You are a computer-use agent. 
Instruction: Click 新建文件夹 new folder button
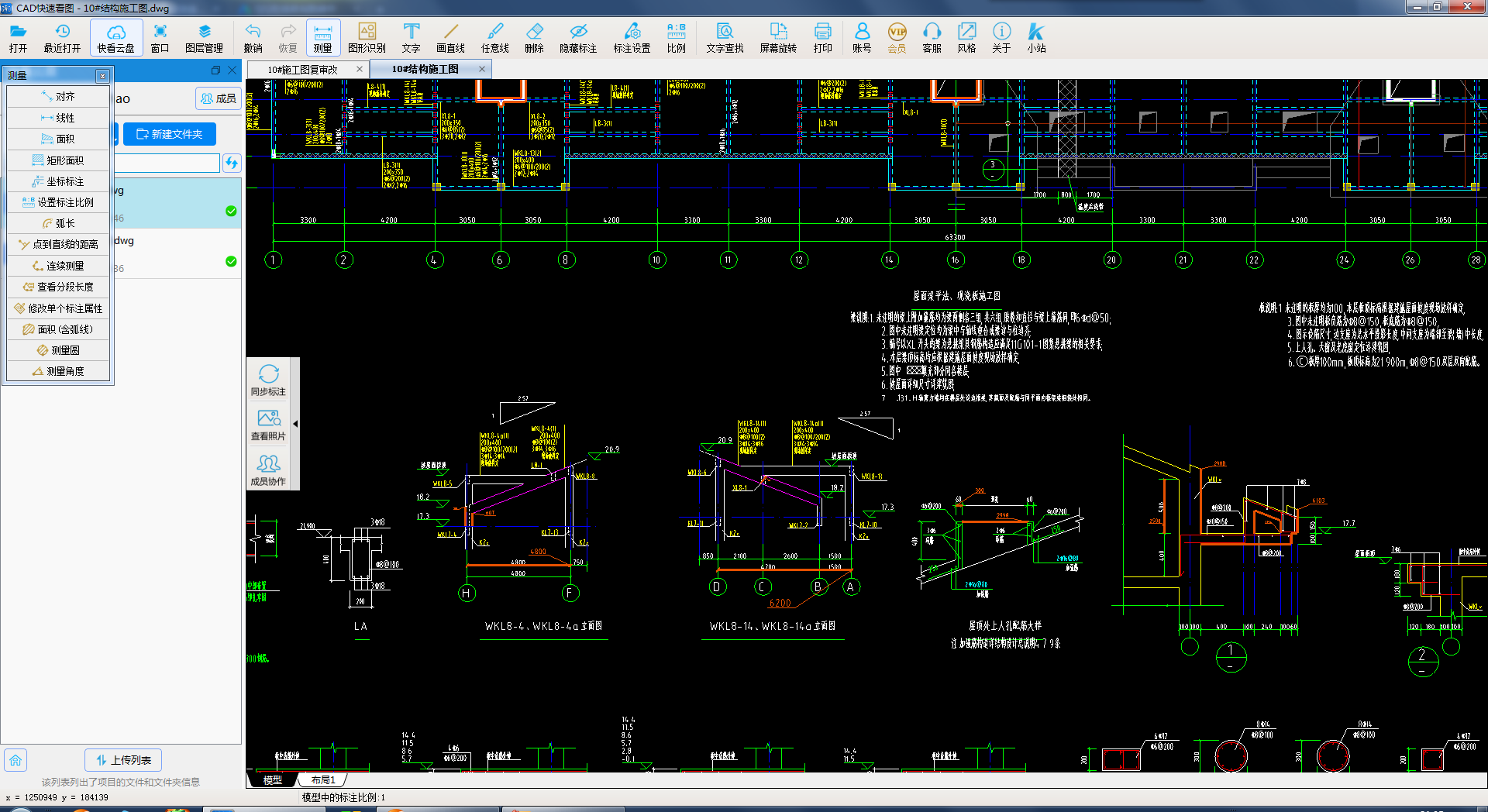tap(170, 134)
